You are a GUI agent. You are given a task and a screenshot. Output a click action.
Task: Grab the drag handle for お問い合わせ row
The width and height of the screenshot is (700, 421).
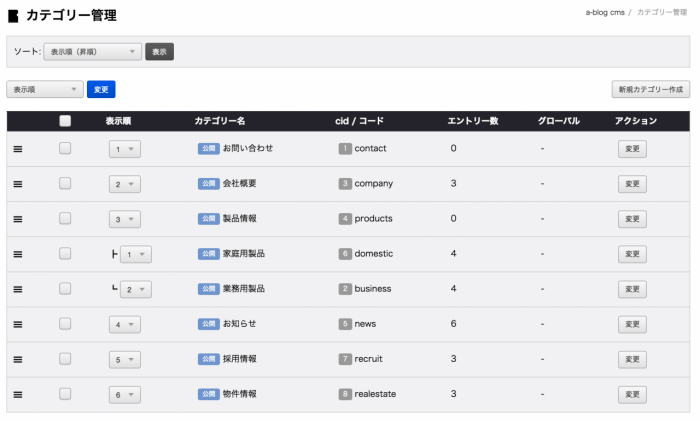(18, 149)
